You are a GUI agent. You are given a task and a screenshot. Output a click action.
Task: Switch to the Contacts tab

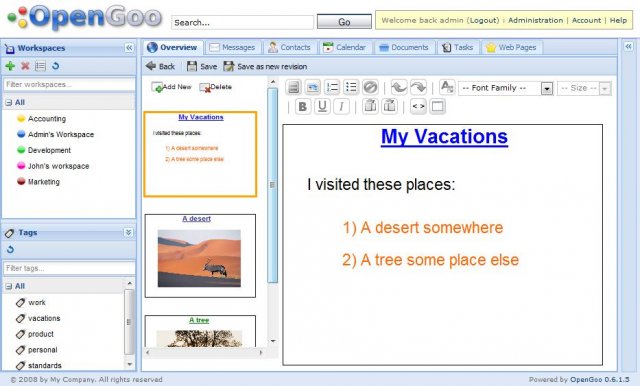coord(289,47)
